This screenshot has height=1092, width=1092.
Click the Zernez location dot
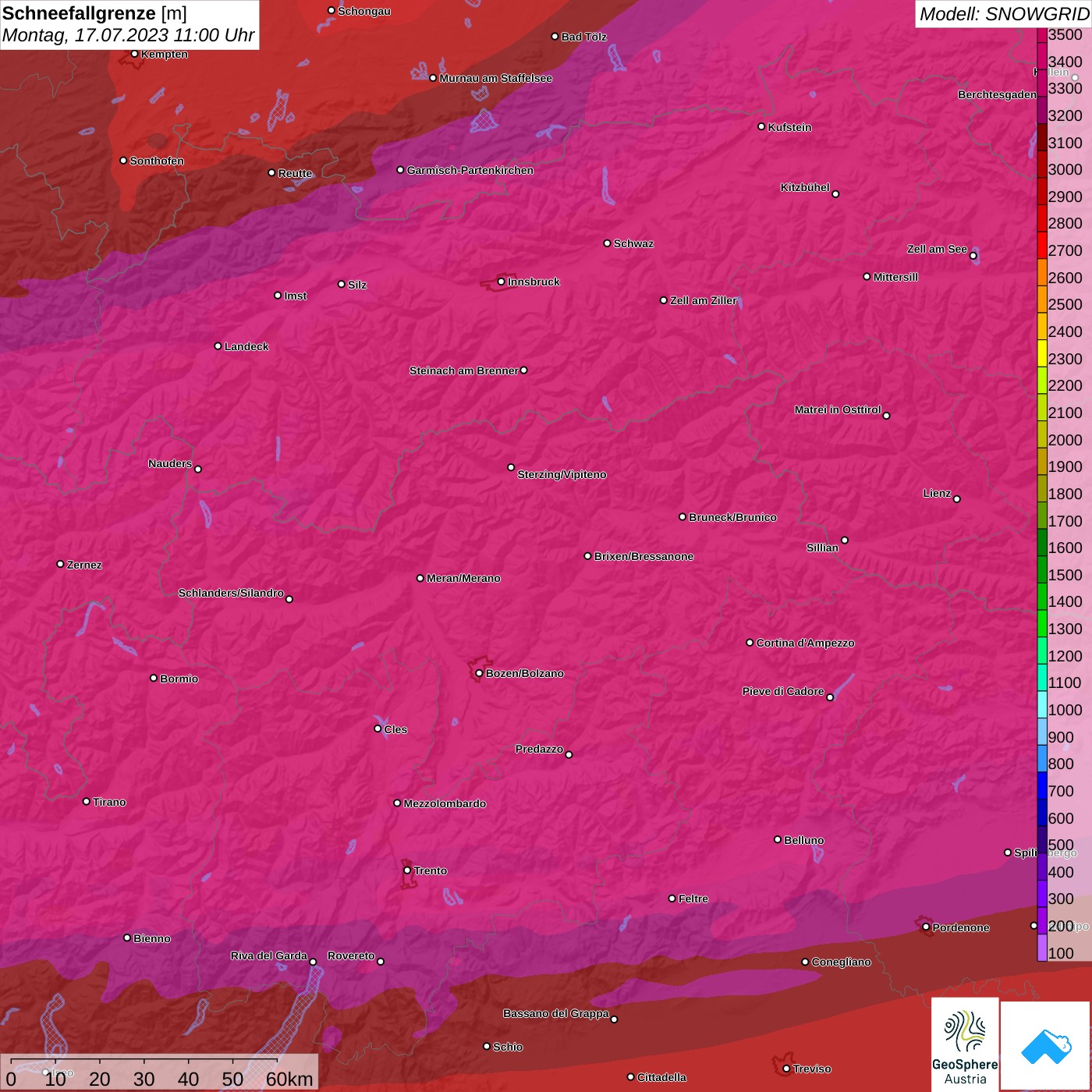click(60, 564)
